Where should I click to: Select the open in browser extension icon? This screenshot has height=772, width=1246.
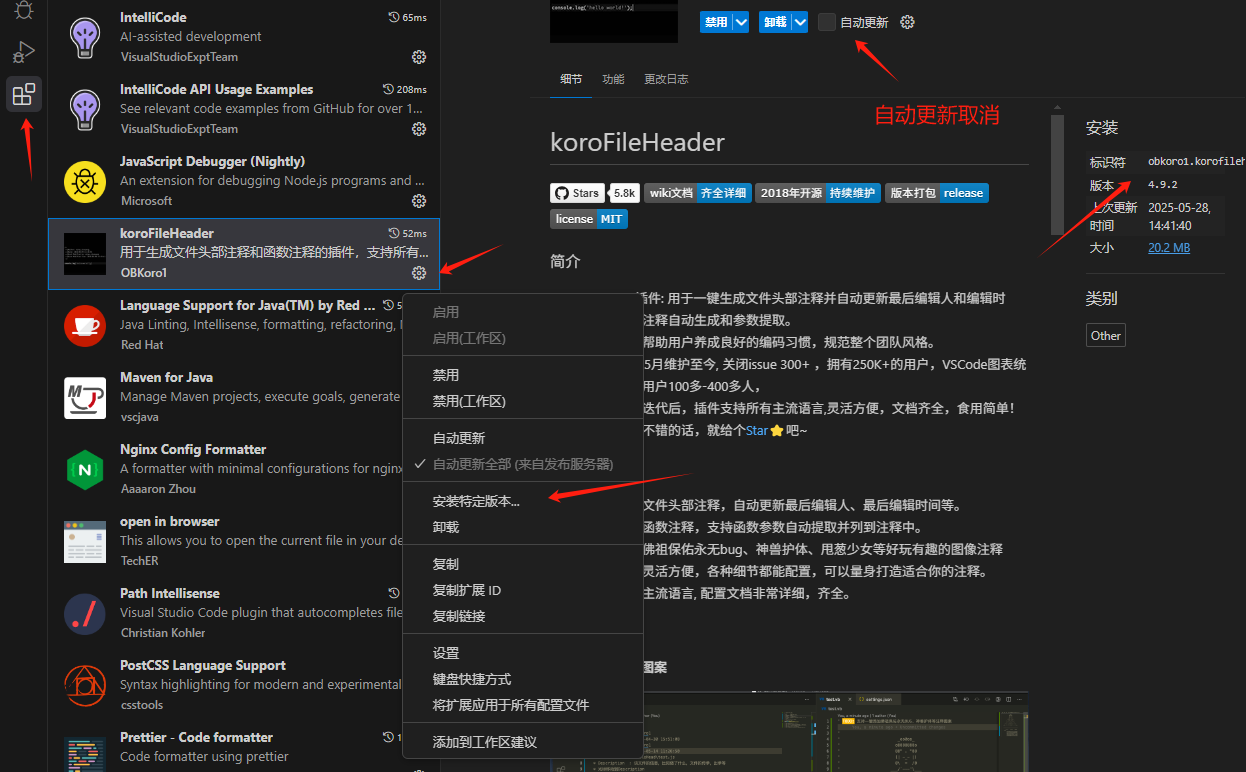(85, 542)
